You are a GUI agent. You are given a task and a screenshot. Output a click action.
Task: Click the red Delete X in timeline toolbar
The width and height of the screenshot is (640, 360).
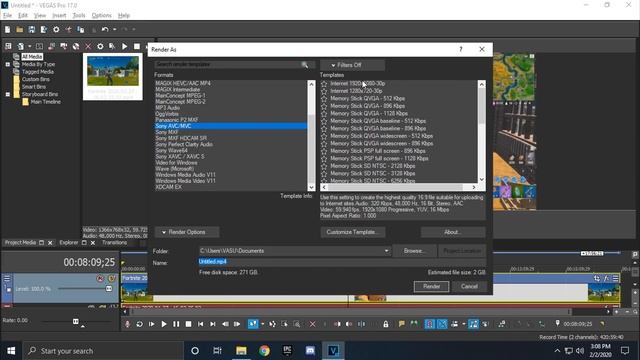312,324
